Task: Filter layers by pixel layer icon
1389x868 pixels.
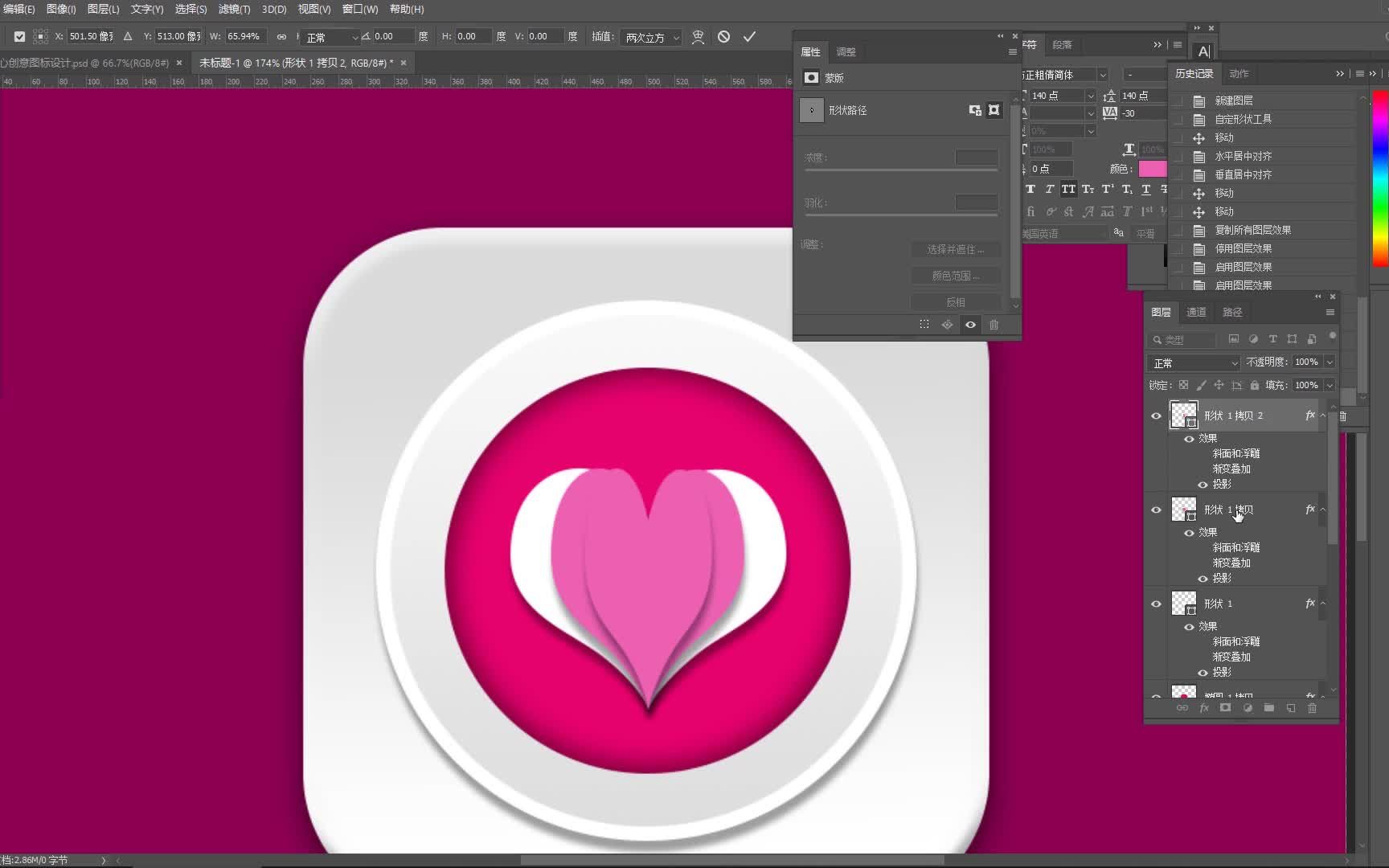Action: tap(1234, 339)
